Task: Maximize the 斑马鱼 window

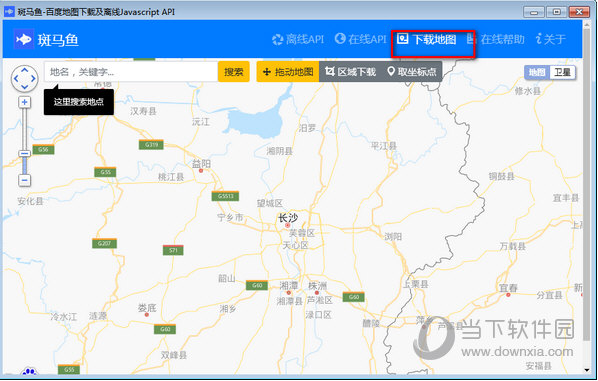Action: click(556, 12)
